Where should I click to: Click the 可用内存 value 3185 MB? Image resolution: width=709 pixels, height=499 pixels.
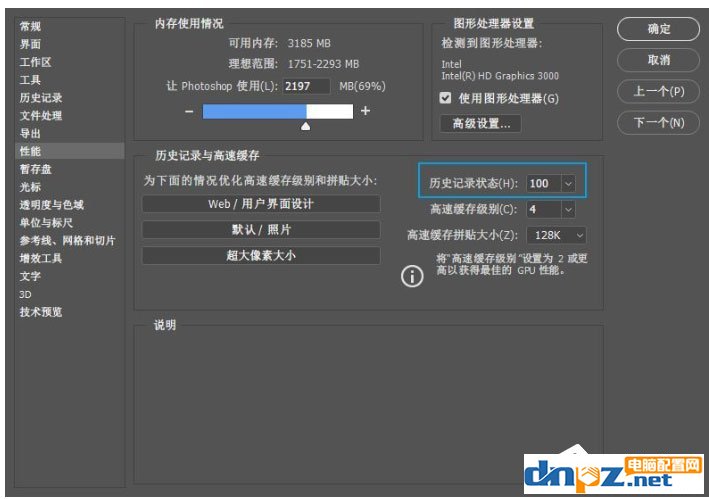(309, 43)
